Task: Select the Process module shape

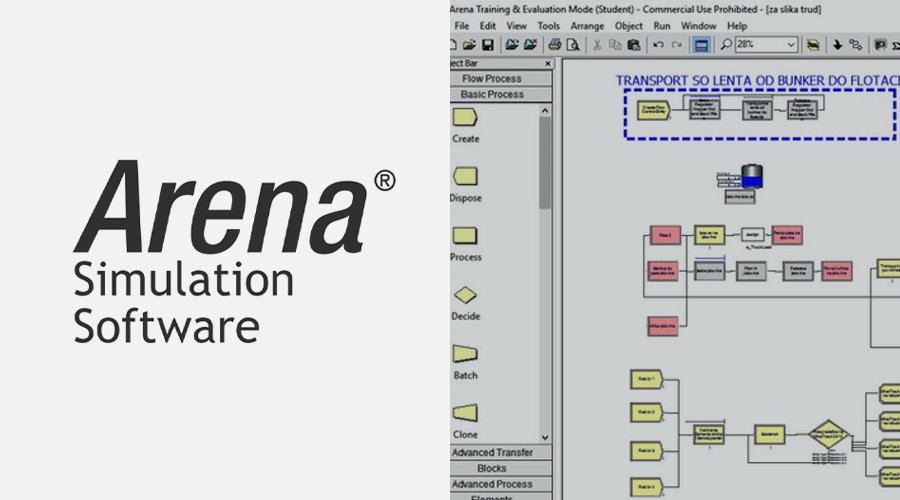Action: (x=465, y=236)
